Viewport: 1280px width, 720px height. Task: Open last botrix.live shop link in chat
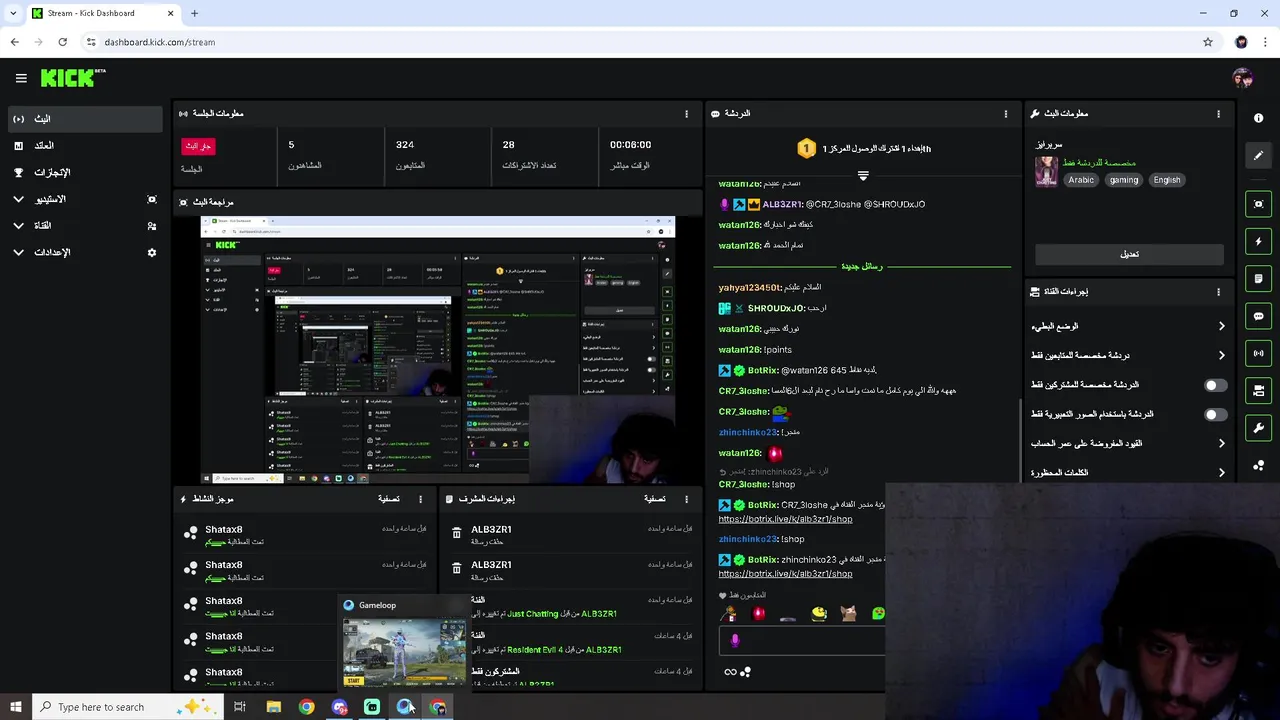point(785,574)
